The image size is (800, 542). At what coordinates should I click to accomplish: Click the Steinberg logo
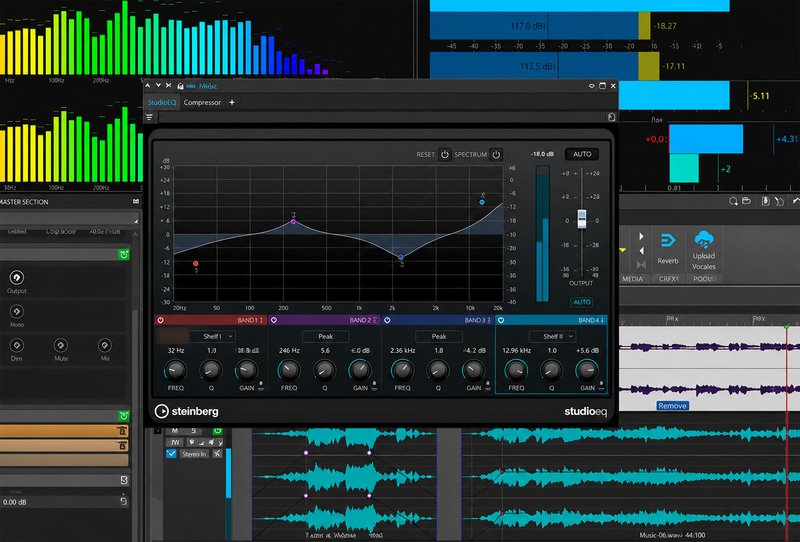(186, 411)
